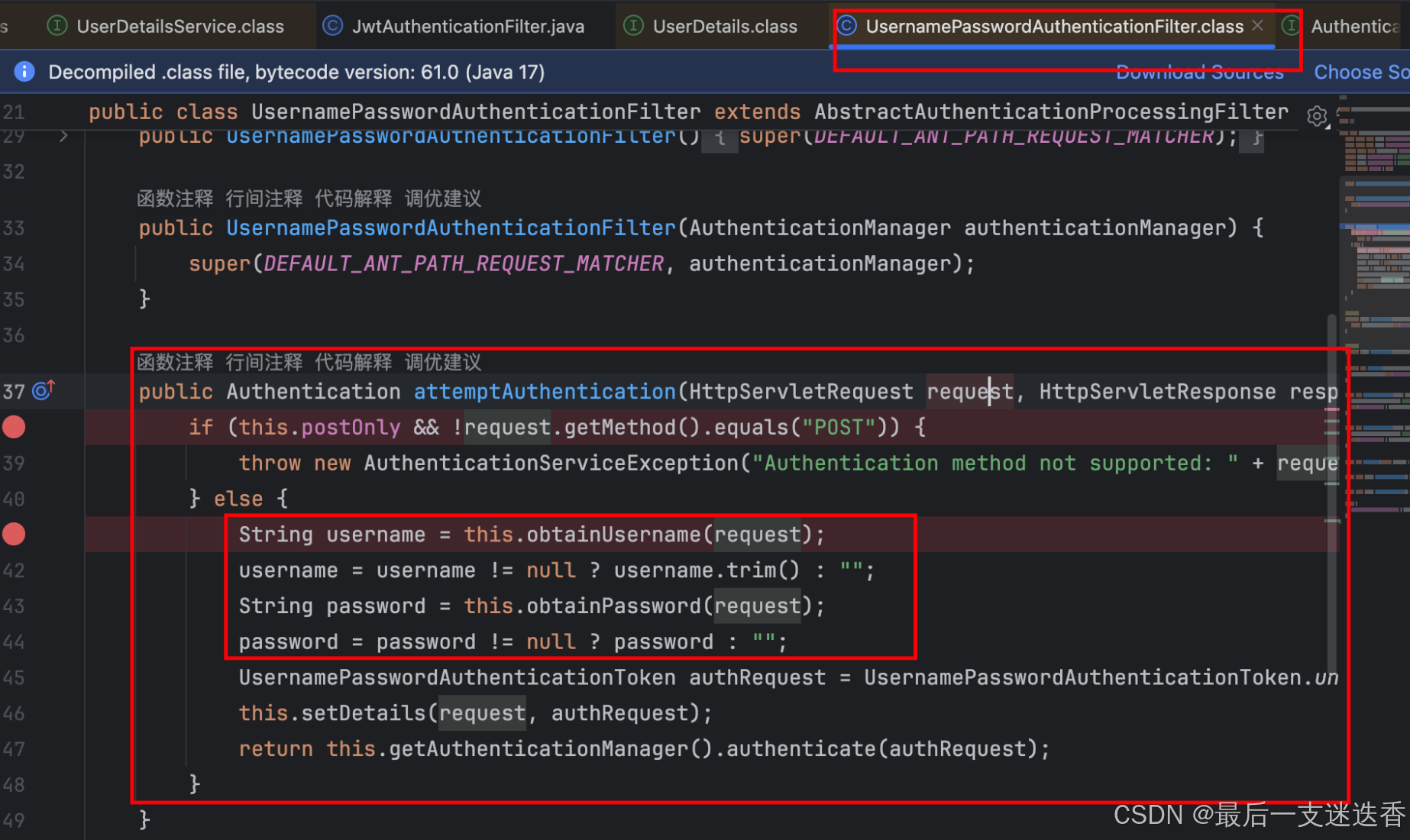Open the partially visible Authentica... tab
Screen dimensions: 1410x840
coord(1345,27)
